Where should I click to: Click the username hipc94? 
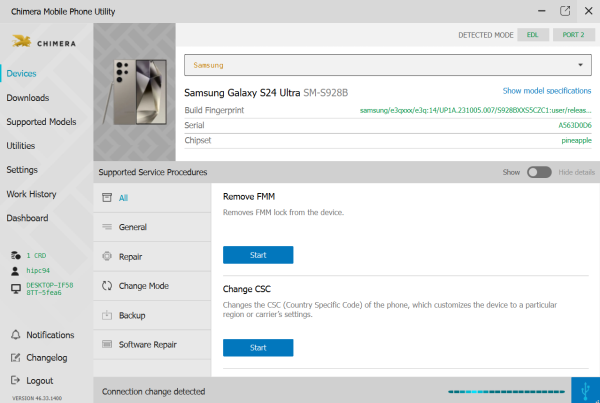38,271
